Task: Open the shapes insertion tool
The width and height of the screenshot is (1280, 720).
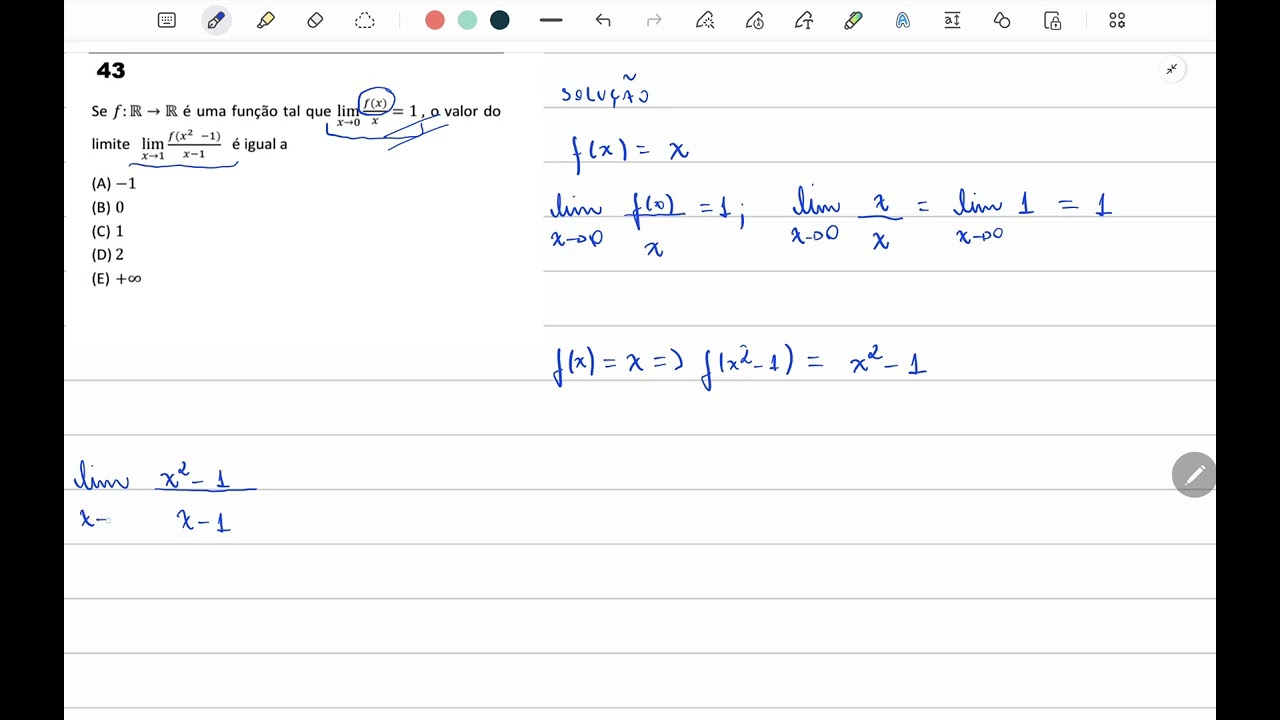Action: tap(1002, 20)
